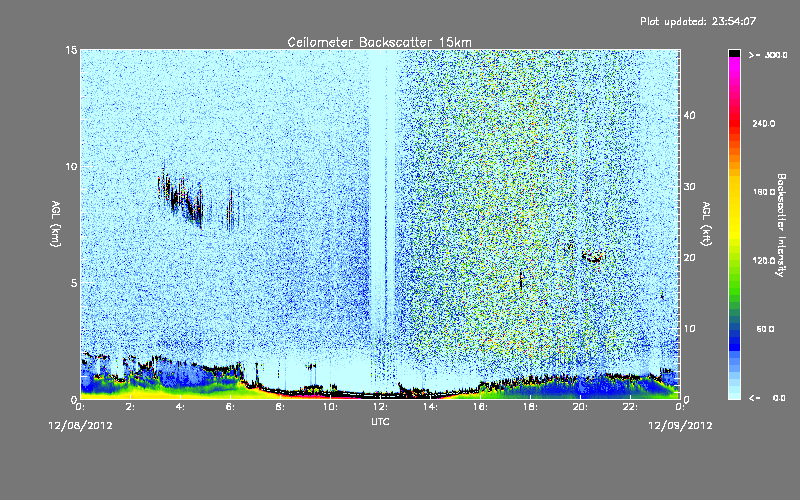This screenshot has width=800, height=500.
Task: Click the 240.0 colorbar value label
Action: pyautogui.click(x=764, y=123)
